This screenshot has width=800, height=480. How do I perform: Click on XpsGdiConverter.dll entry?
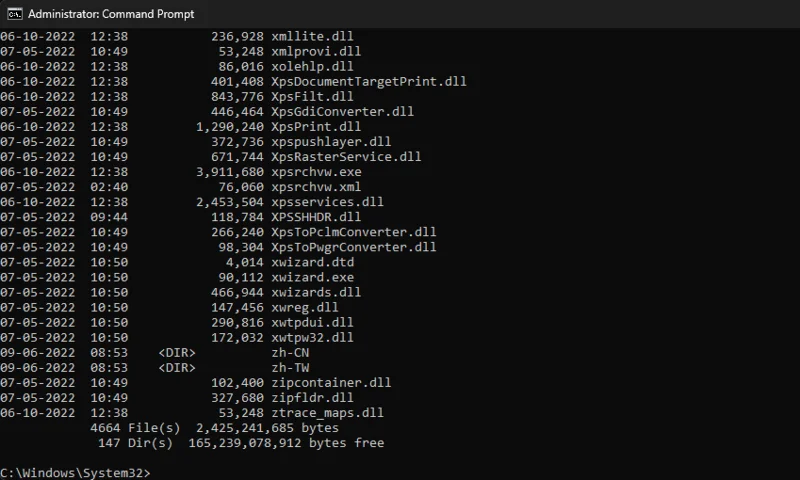point(342,111)
